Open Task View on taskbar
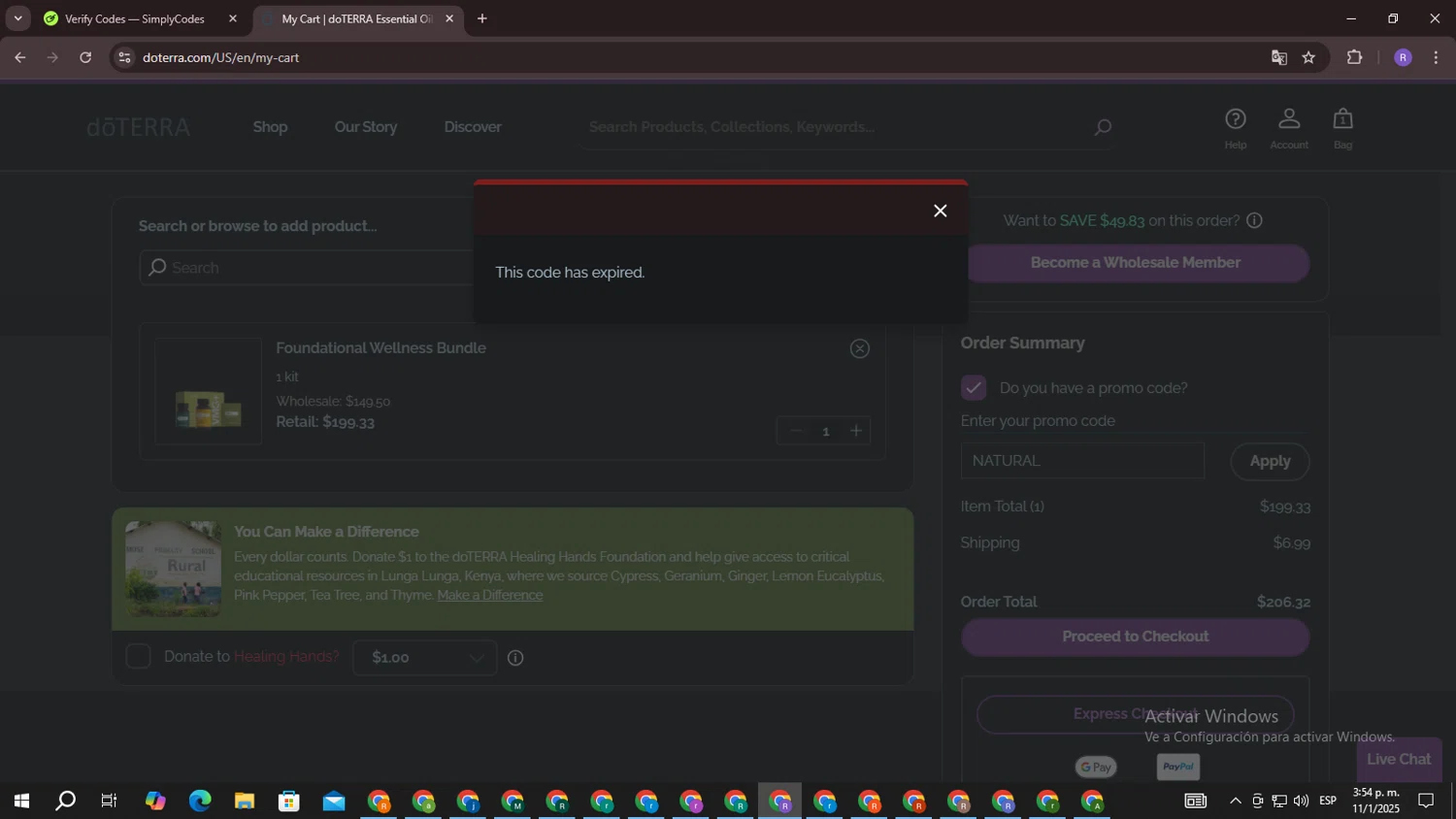 point(109,802)
